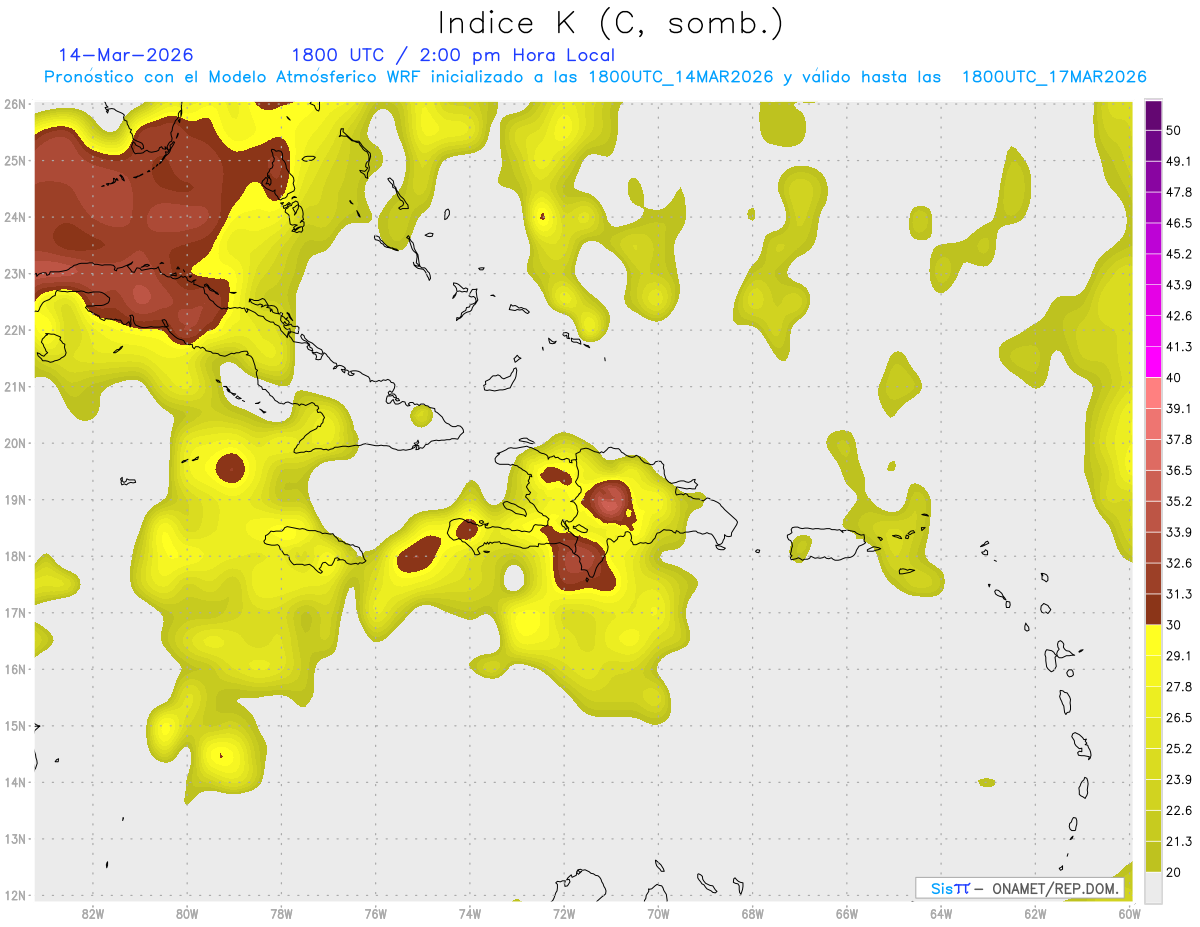Click the colorbar value "23.9"

pos(1178,780)
